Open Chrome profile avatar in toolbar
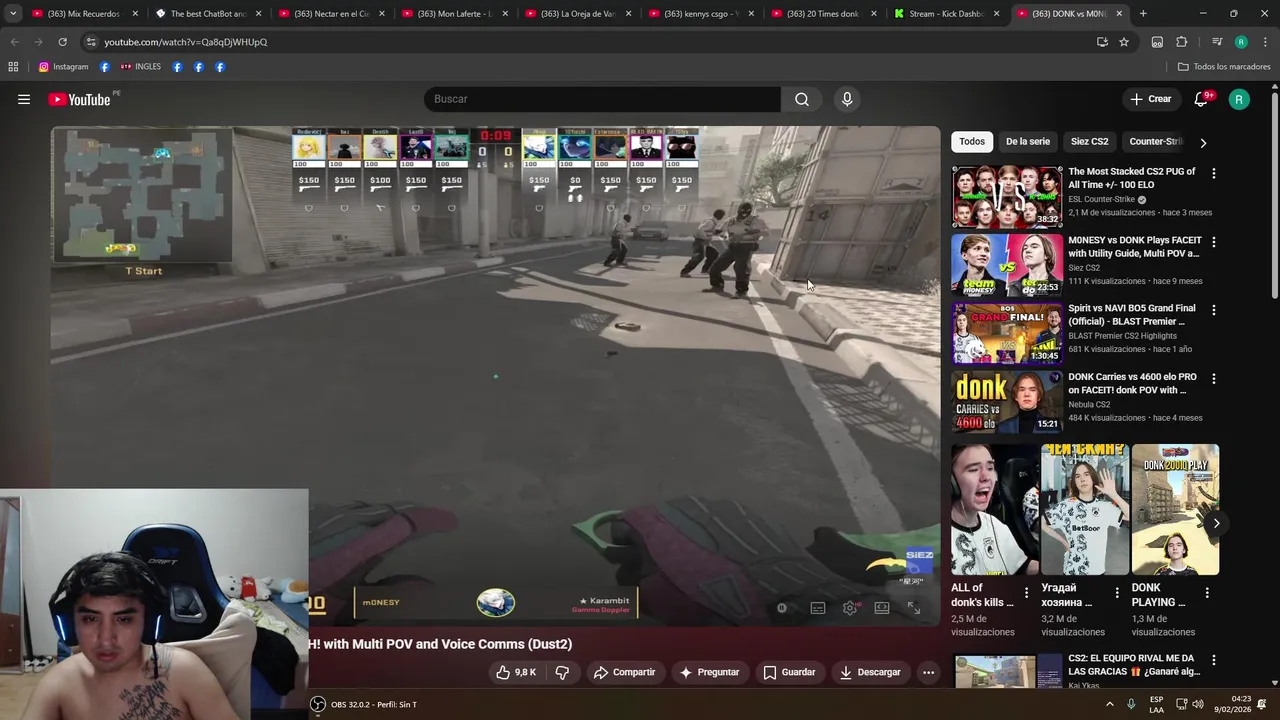 coord(1241,42)
